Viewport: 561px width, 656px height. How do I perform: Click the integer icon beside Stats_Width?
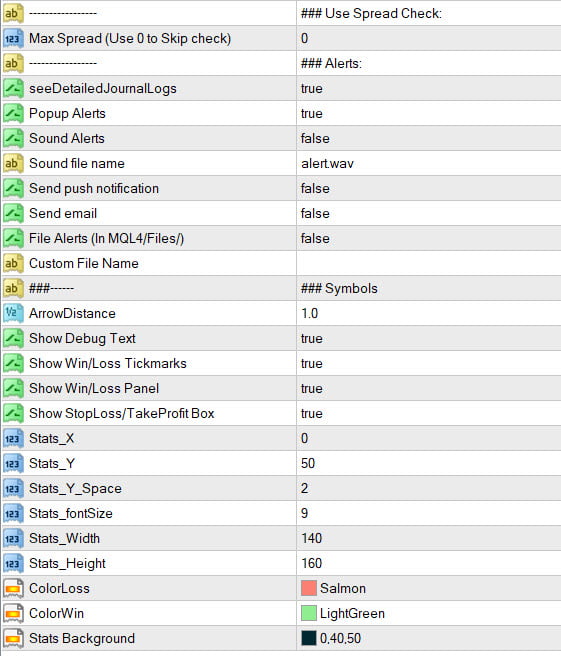(13, 538)
